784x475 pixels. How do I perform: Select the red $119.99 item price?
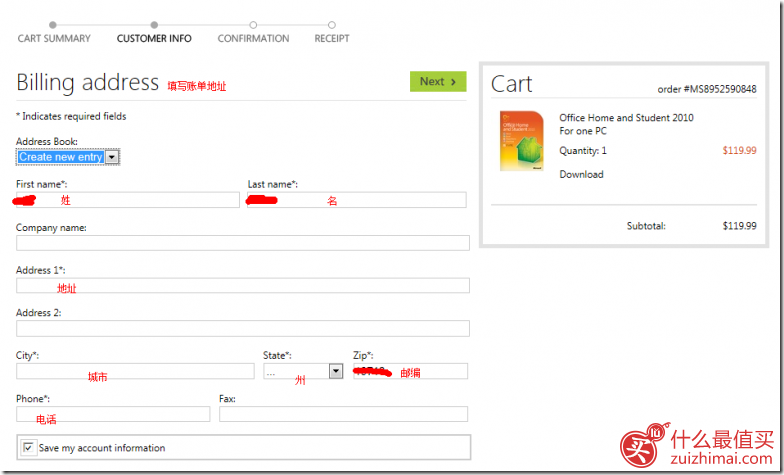(739, 150)
